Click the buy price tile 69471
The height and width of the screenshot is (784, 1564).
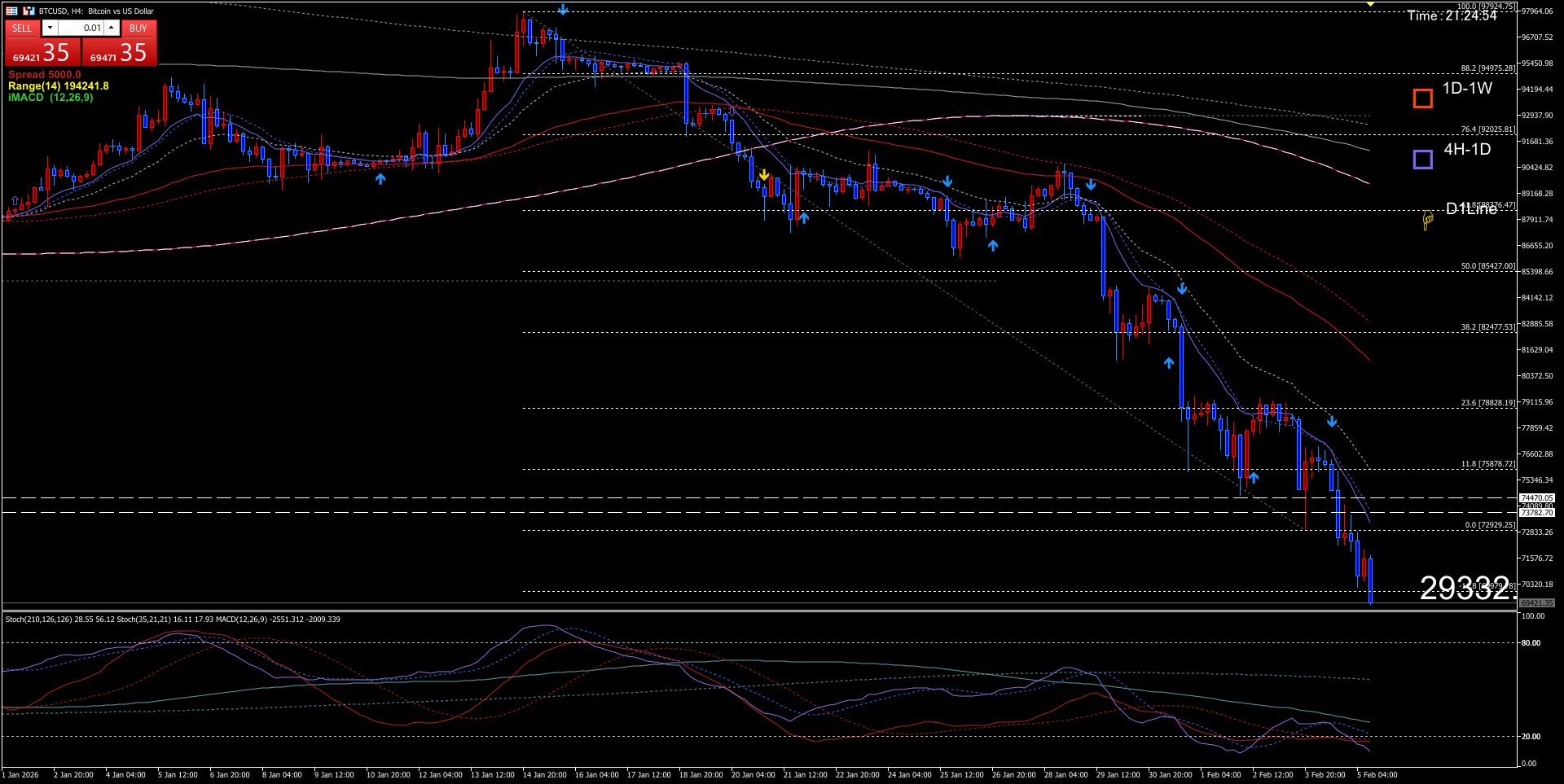pyautogui.click(x=119, y=53)
